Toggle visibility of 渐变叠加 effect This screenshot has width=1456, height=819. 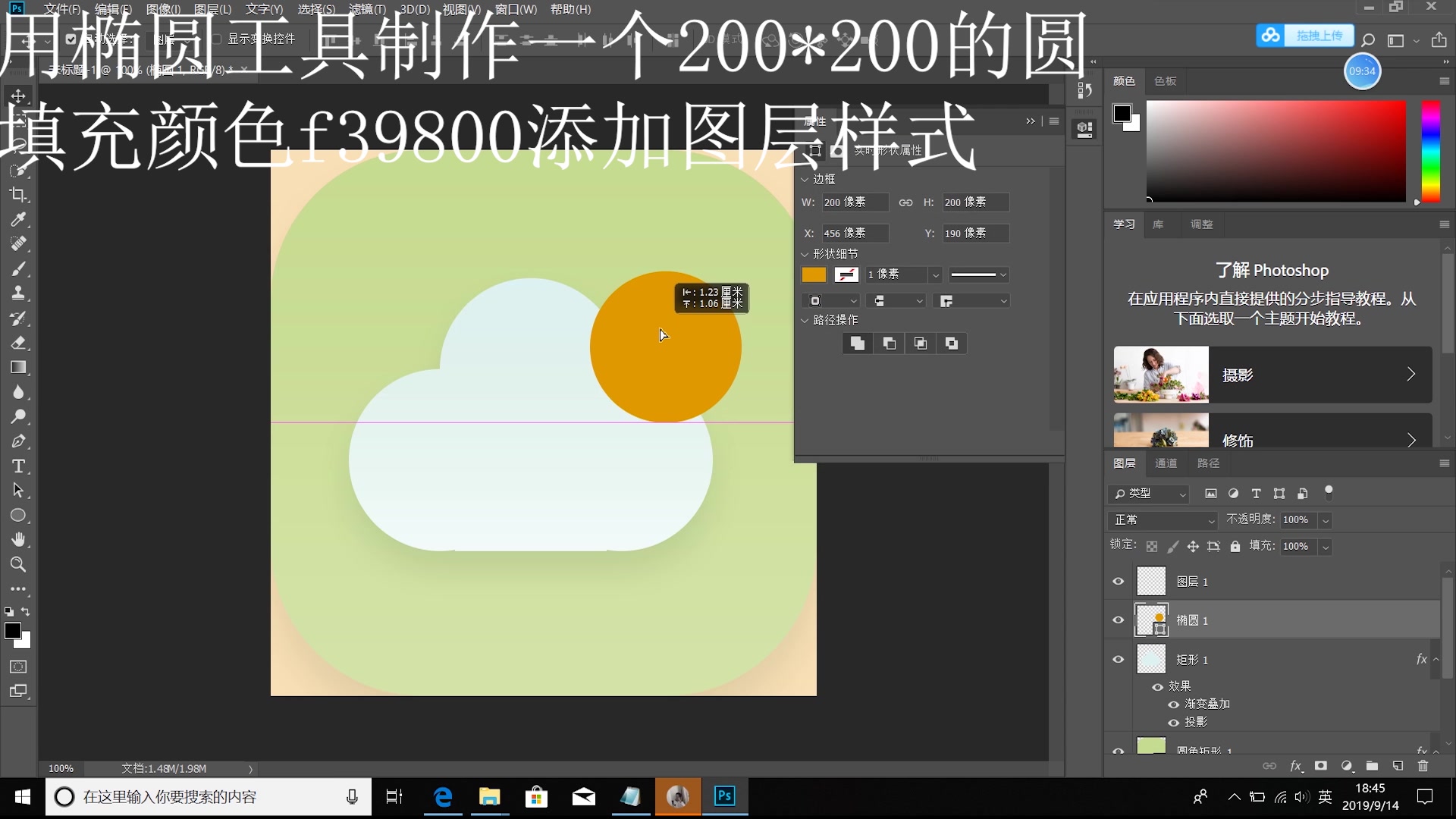pos(1174,704)
